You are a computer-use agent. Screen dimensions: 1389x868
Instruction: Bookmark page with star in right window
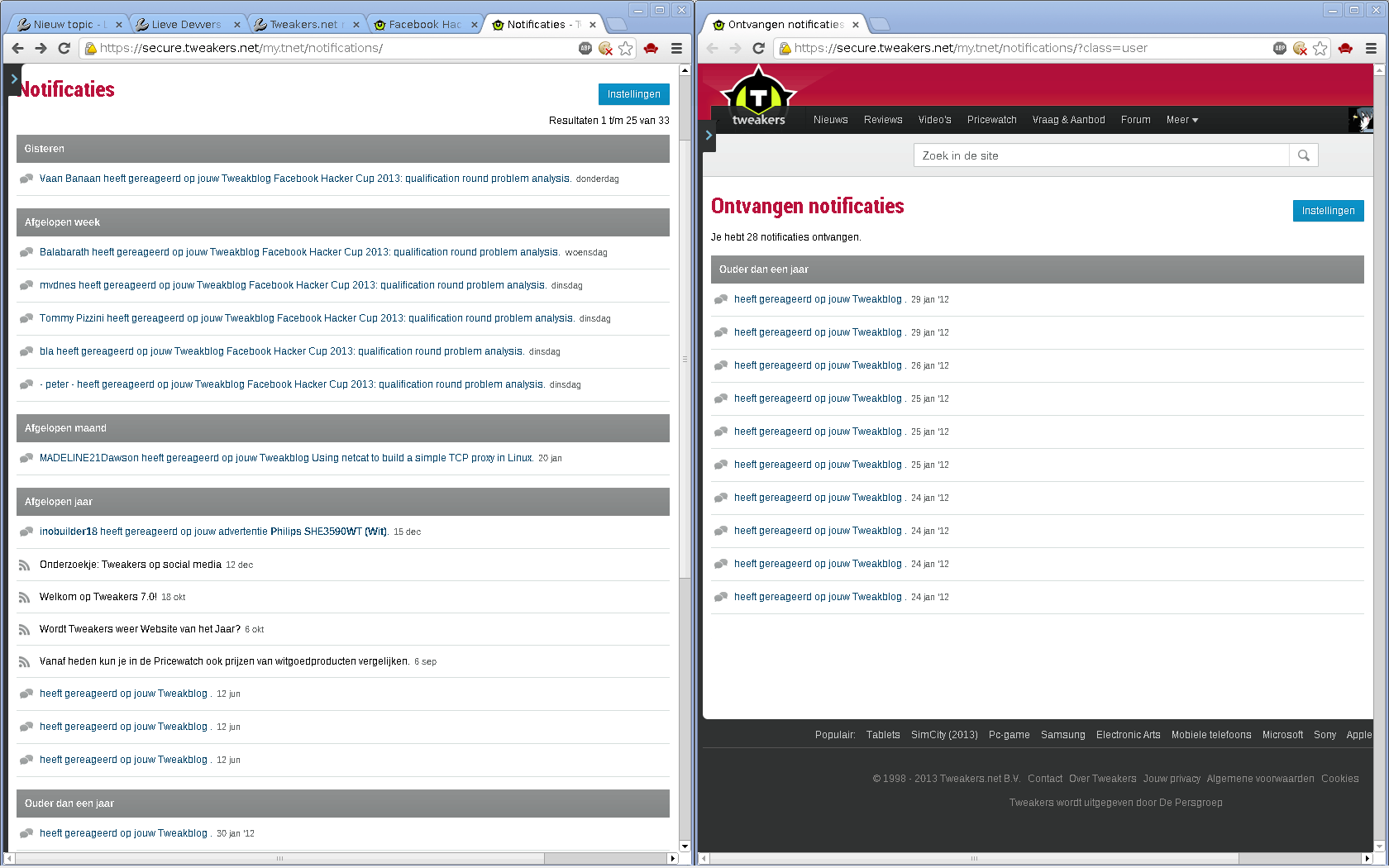pos(1320,48)
